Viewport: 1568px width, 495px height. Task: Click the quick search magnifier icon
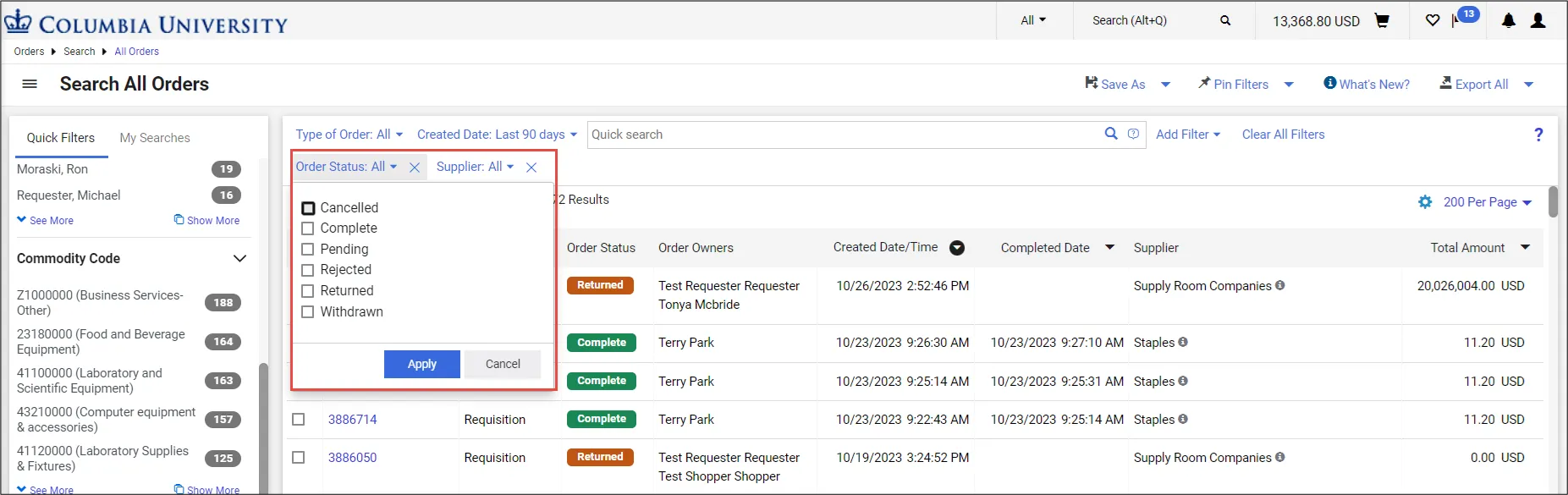[x=1111, y=134]
